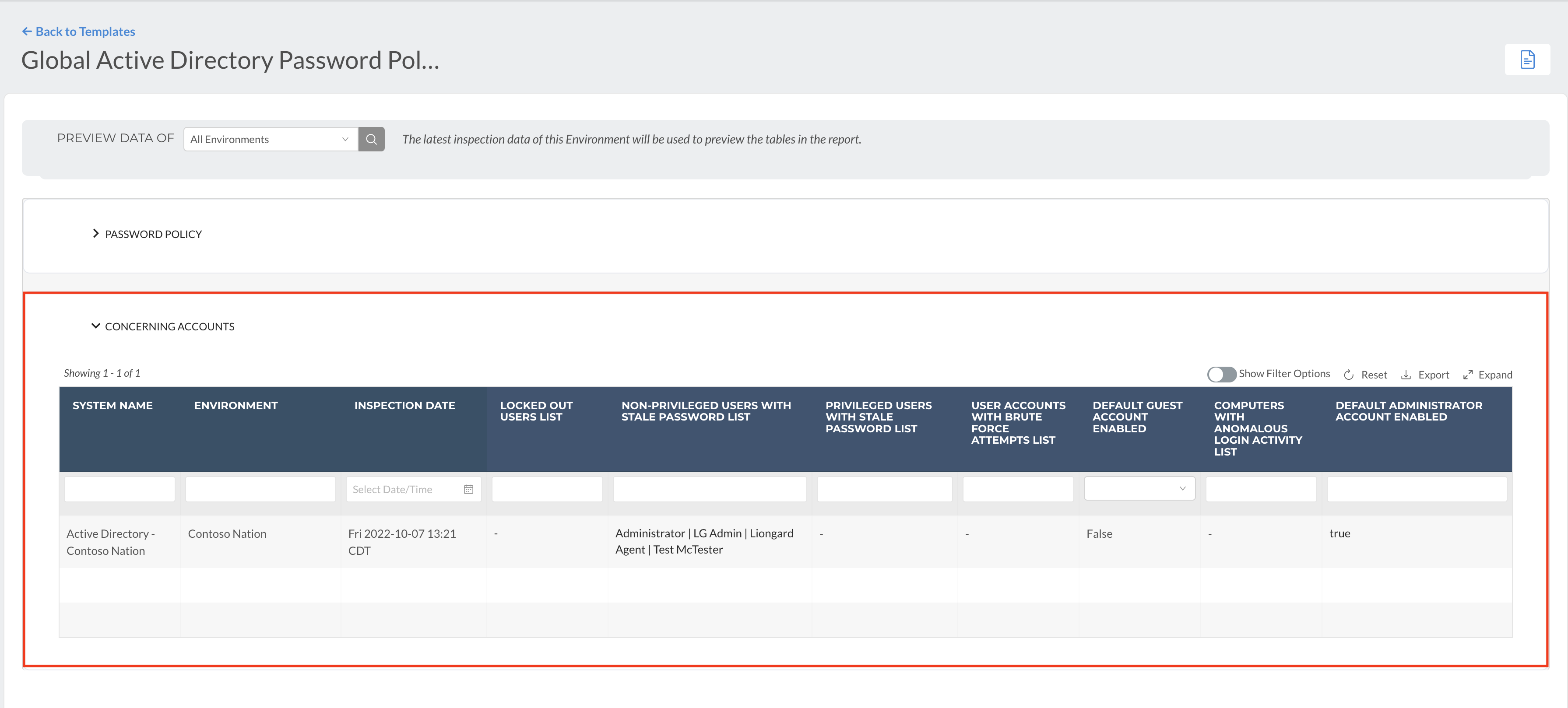Sort by Locked Out Users List header
The image size is (1568, 708).
tap(536, 410)
